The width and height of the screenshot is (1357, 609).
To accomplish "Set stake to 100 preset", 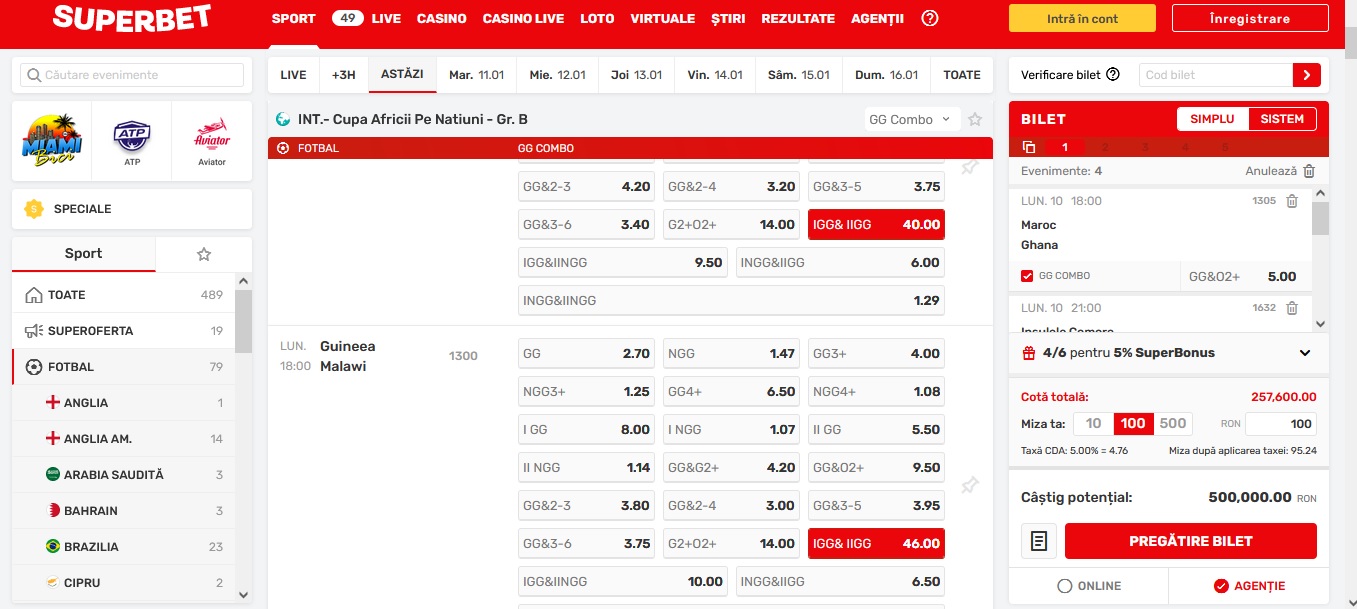I will click(x=1133, y=424).
